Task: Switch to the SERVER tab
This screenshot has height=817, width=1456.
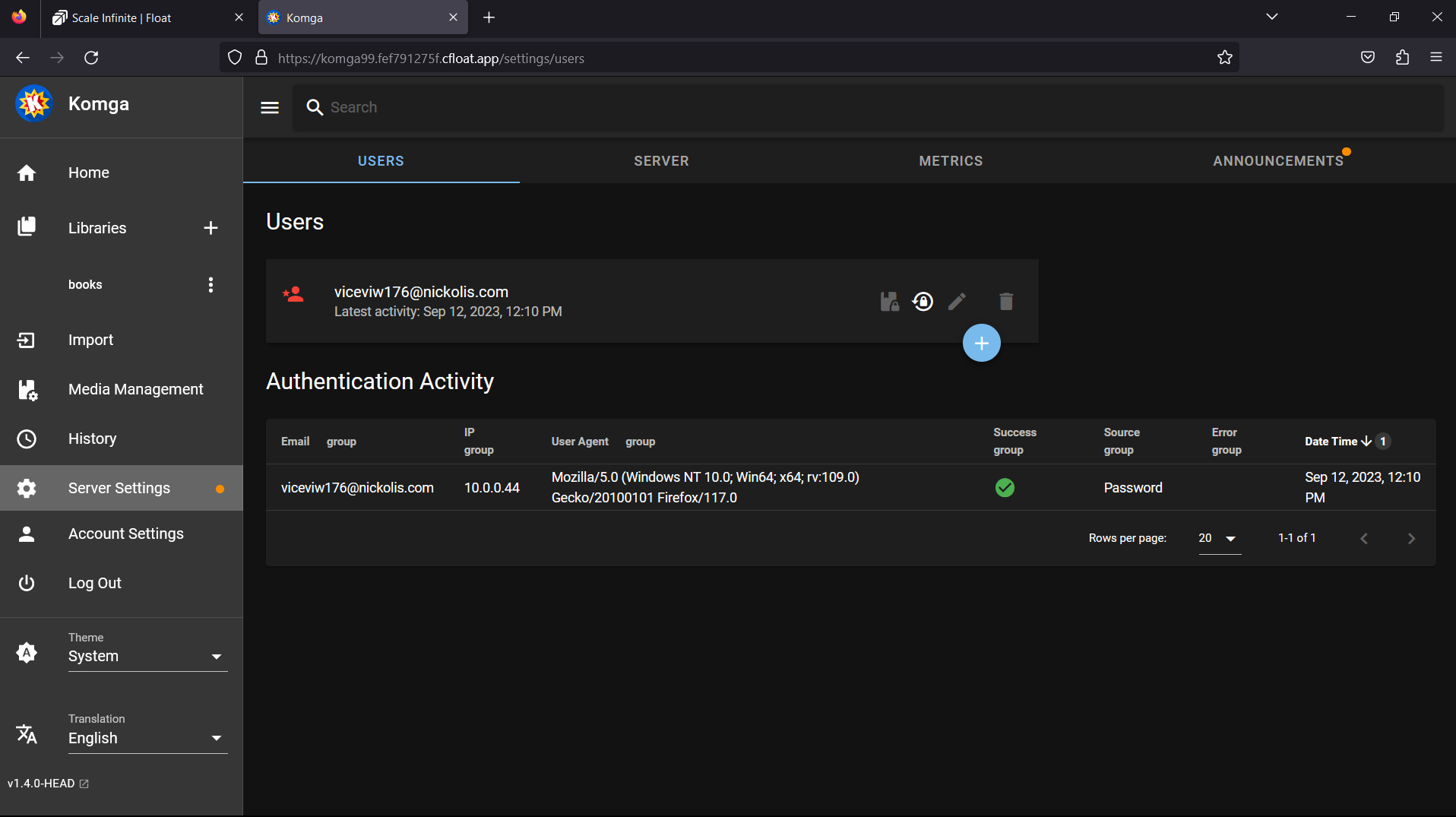Action: [x=661, y=161]
